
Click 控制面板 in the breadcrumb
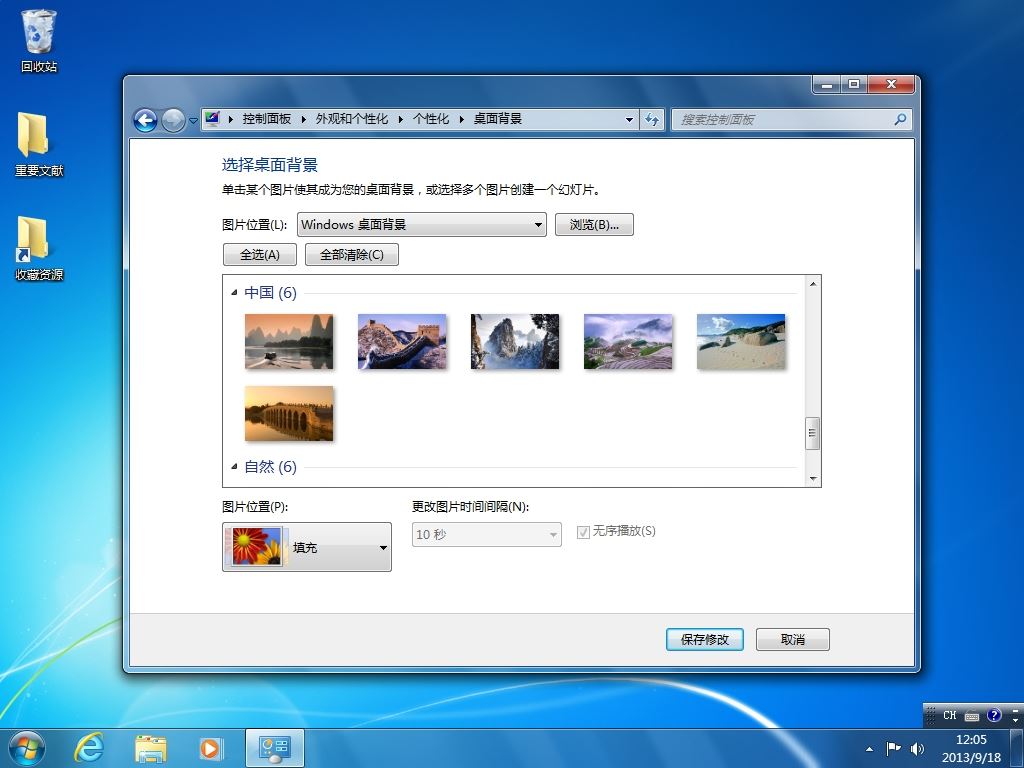[266, 119]
